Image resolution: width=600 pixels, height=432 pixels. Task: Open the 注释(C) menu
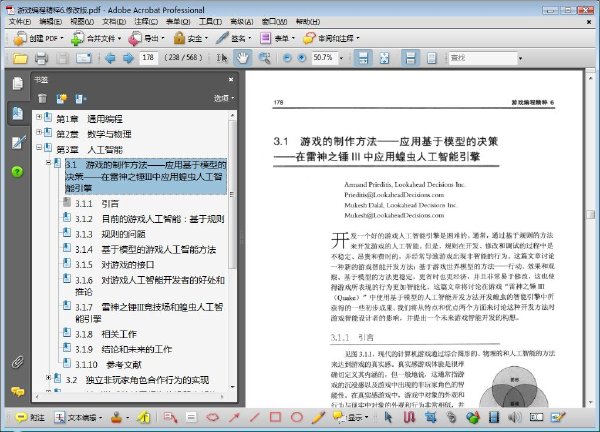pyautogui.click(x=146, y=22)
